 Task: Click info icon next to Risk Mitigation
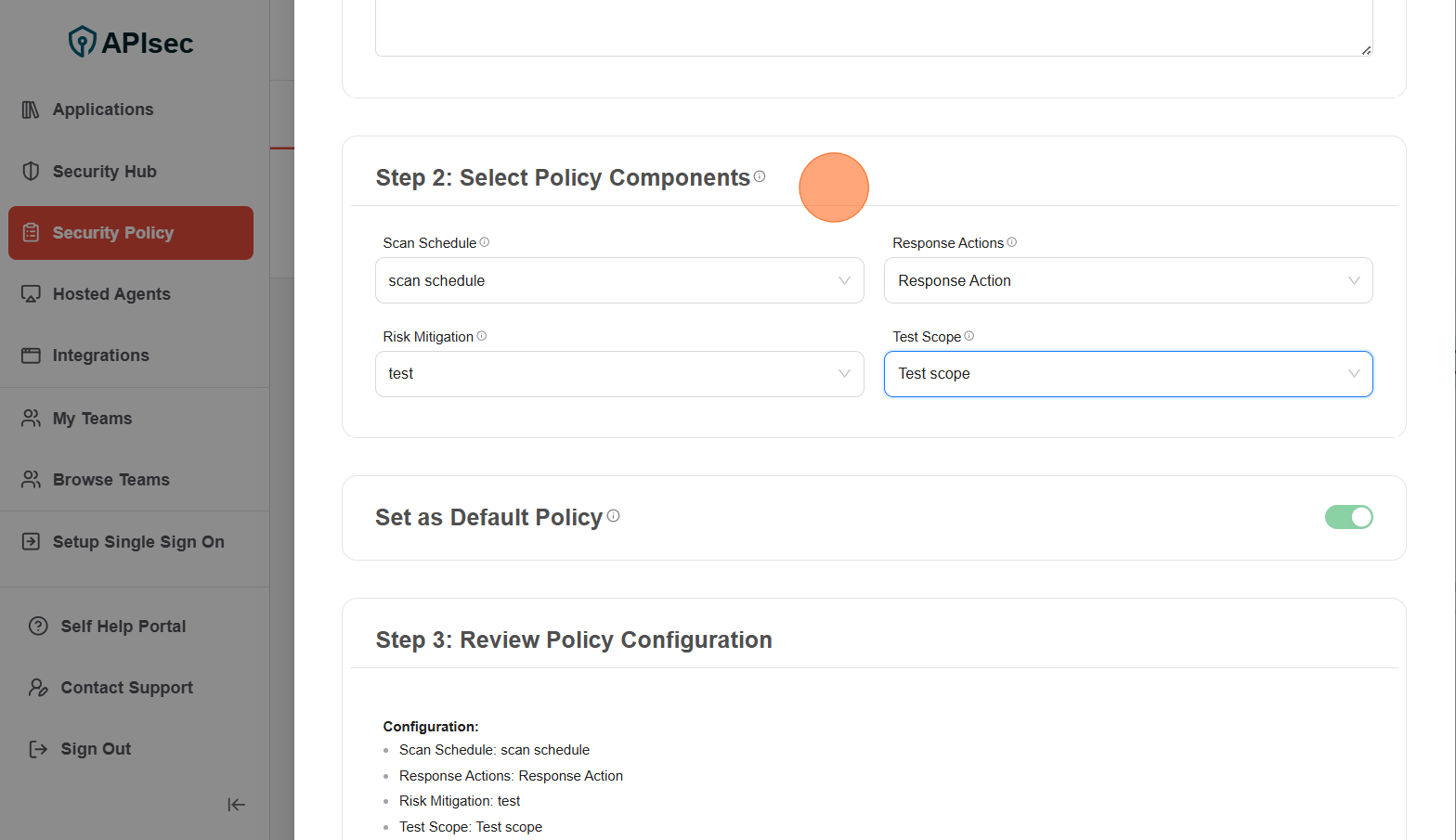click(x=482, y=336)
